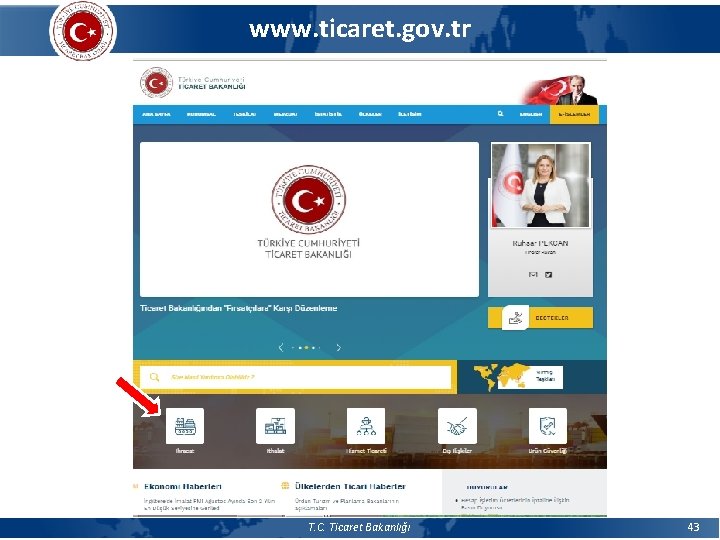This screenshot has height=540, width=720.
Task: Open the İLETİŞİM menu item
Action: pyautogui.click(x=410, y=114)
